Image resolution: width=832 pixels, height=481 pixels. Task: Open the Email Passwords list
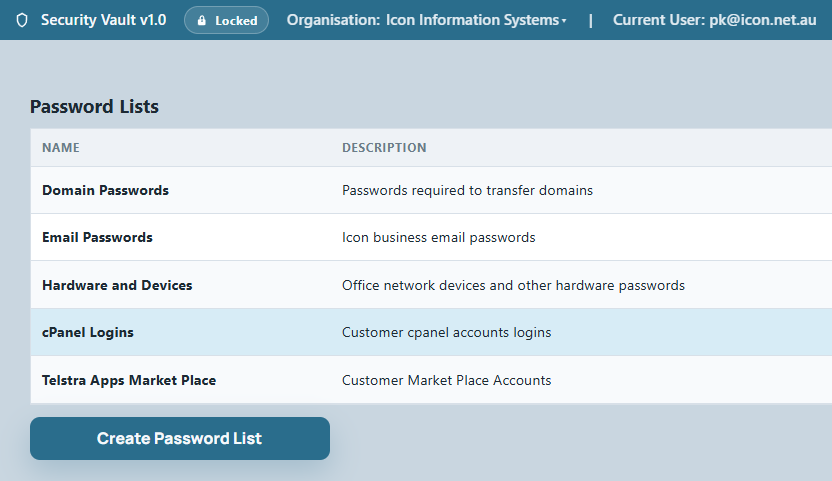[x=98, y=237]
